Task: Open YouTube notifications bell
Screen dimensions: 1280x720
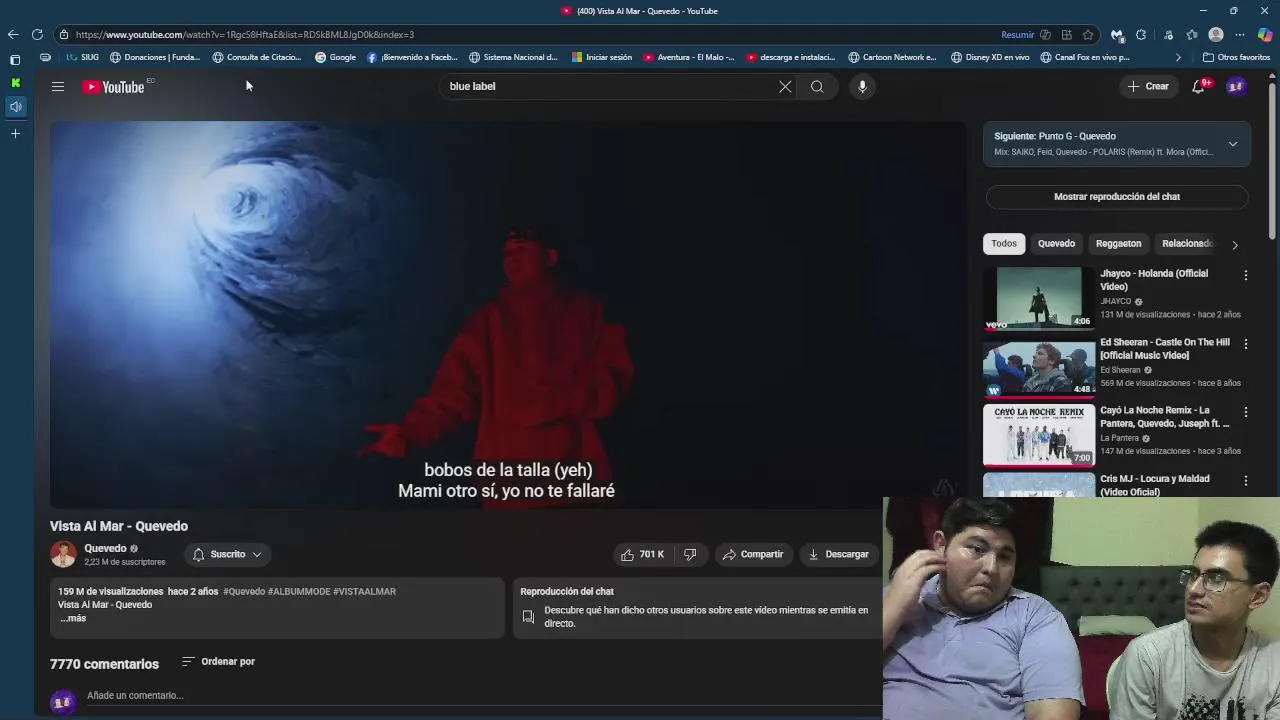Action: 1198,87
